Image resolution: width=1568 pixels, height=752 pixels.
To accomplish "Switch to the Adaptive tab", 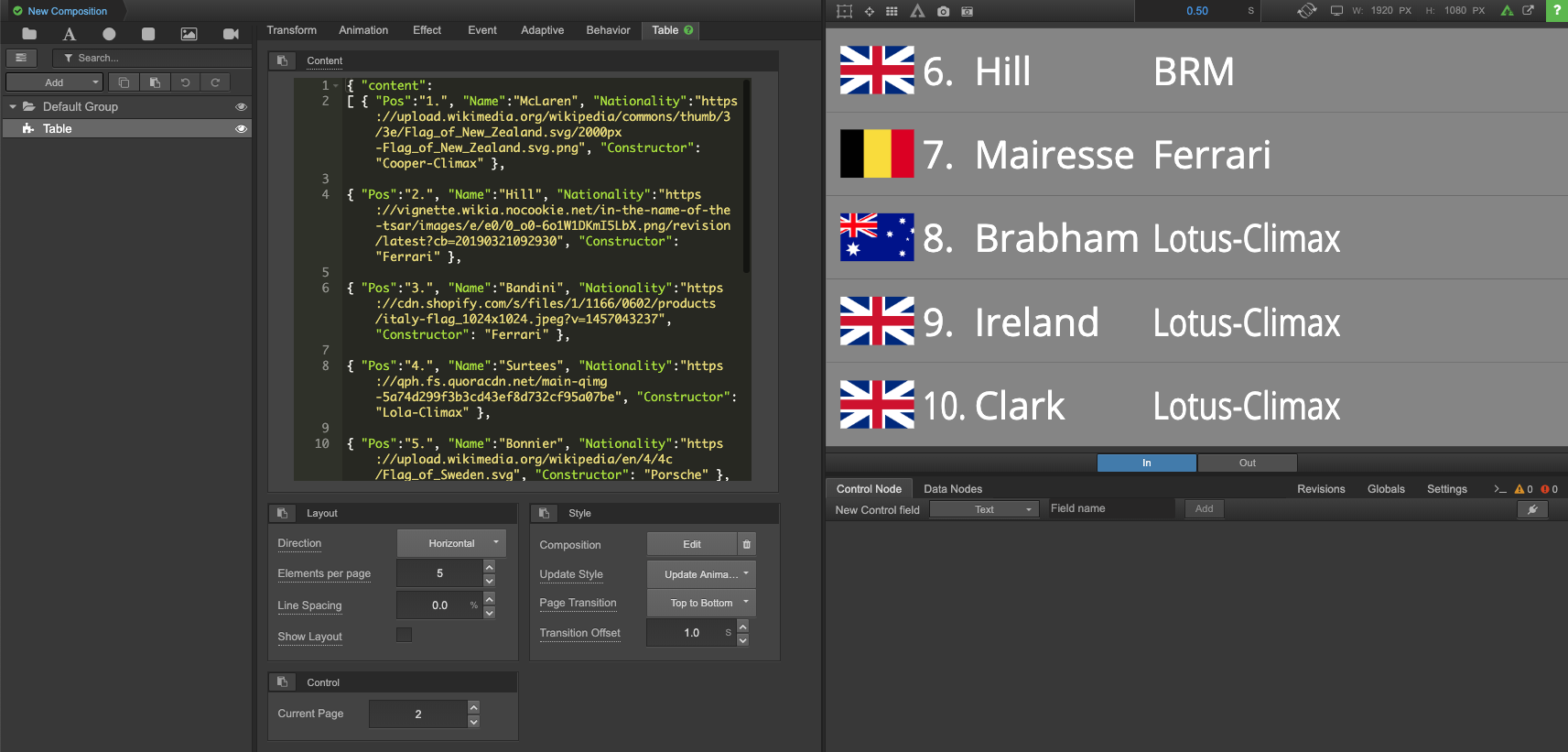I will 543,30.
